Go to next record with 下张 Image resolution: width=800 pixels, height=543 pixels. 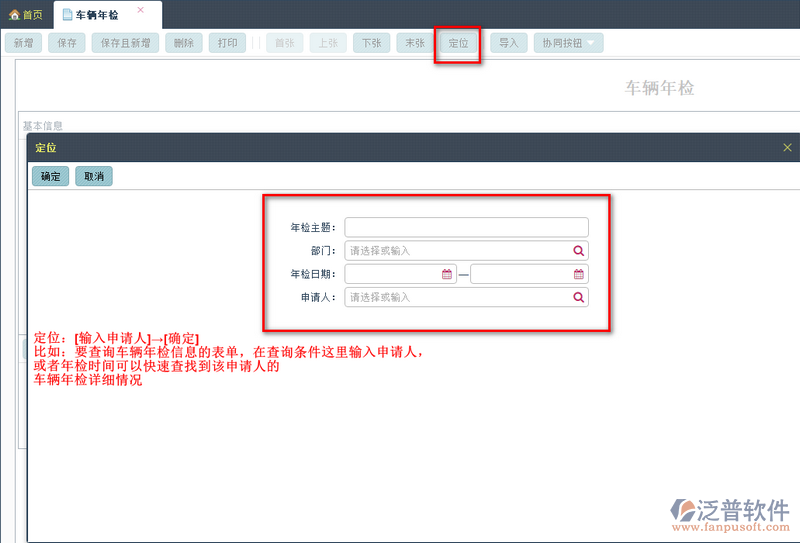click(x=371, y=43)
